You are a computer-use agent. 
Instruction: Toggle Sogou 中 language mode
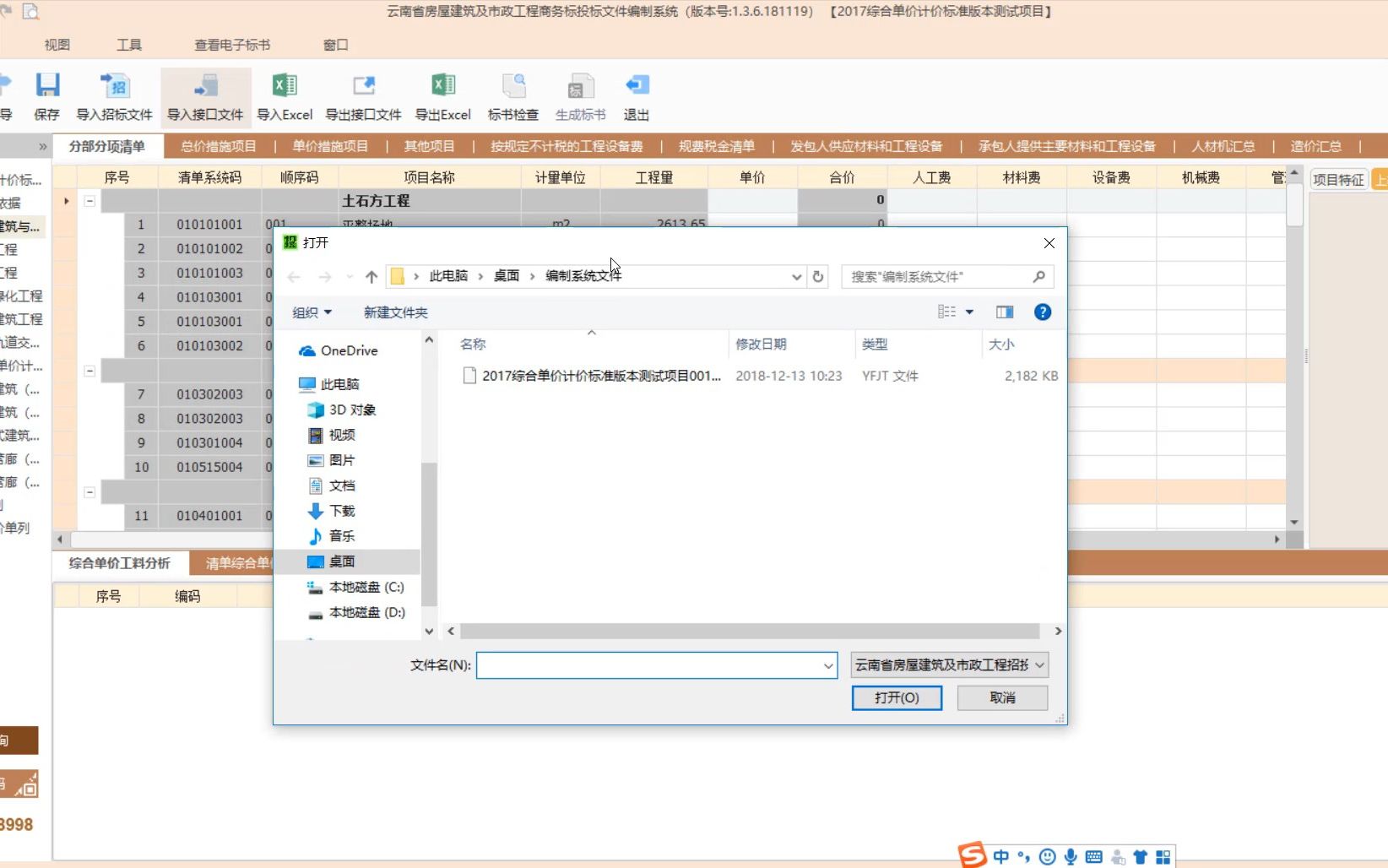pos(1001,857)
